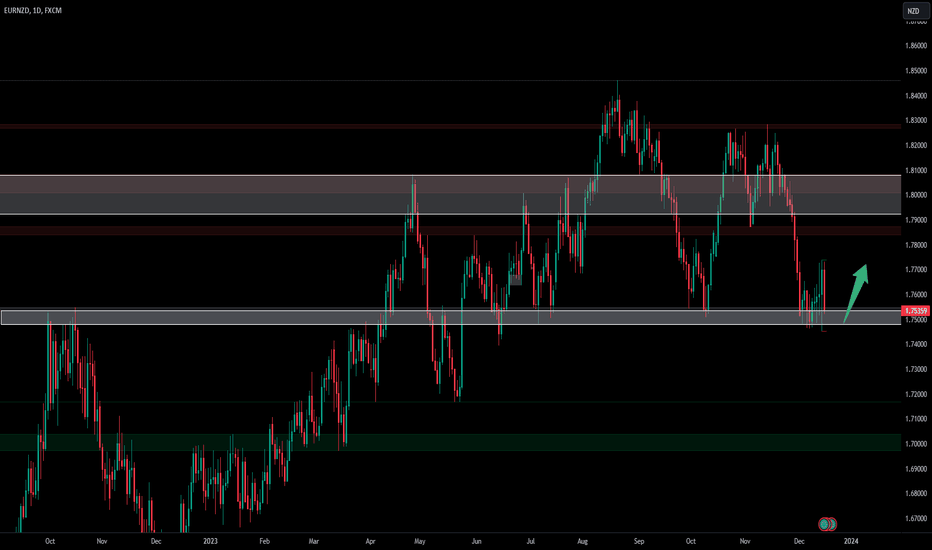Screen dimensions: 932x550
Task: Click the 1.80000 price scale label
Action: [916, 194]
